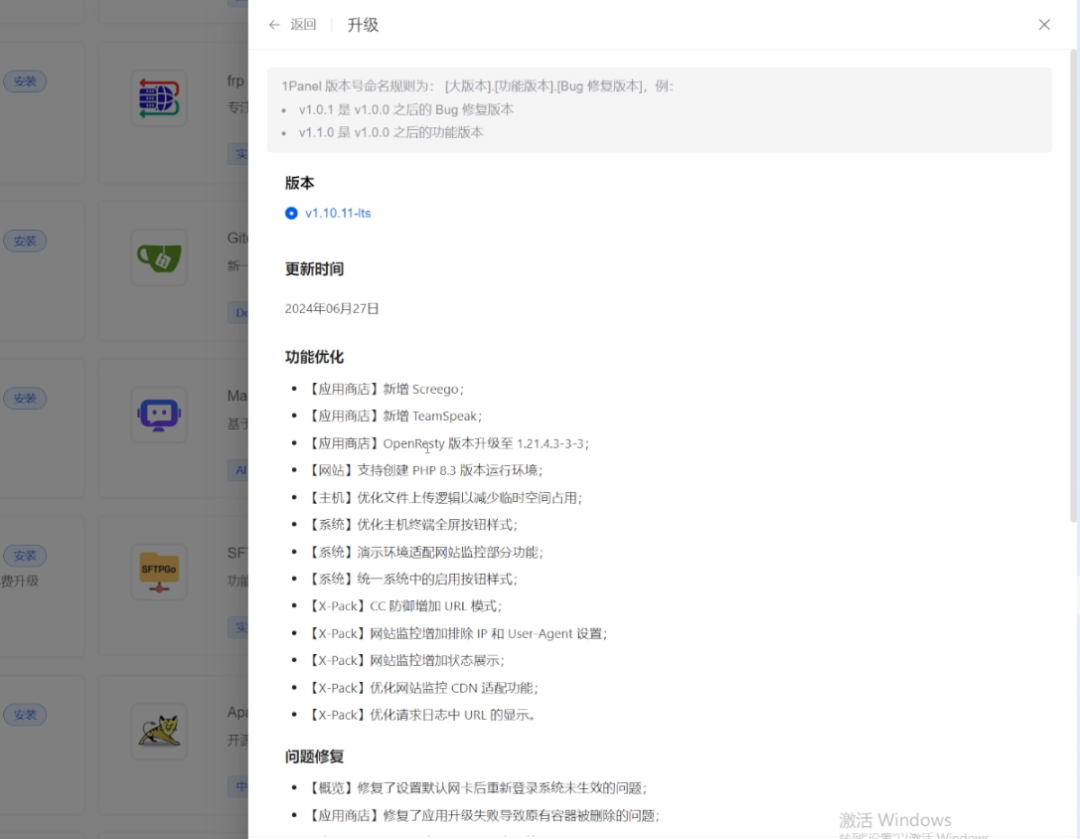
Task: Click 演示环境适配网站监控部分功能 line
Action: click(425, 552)
